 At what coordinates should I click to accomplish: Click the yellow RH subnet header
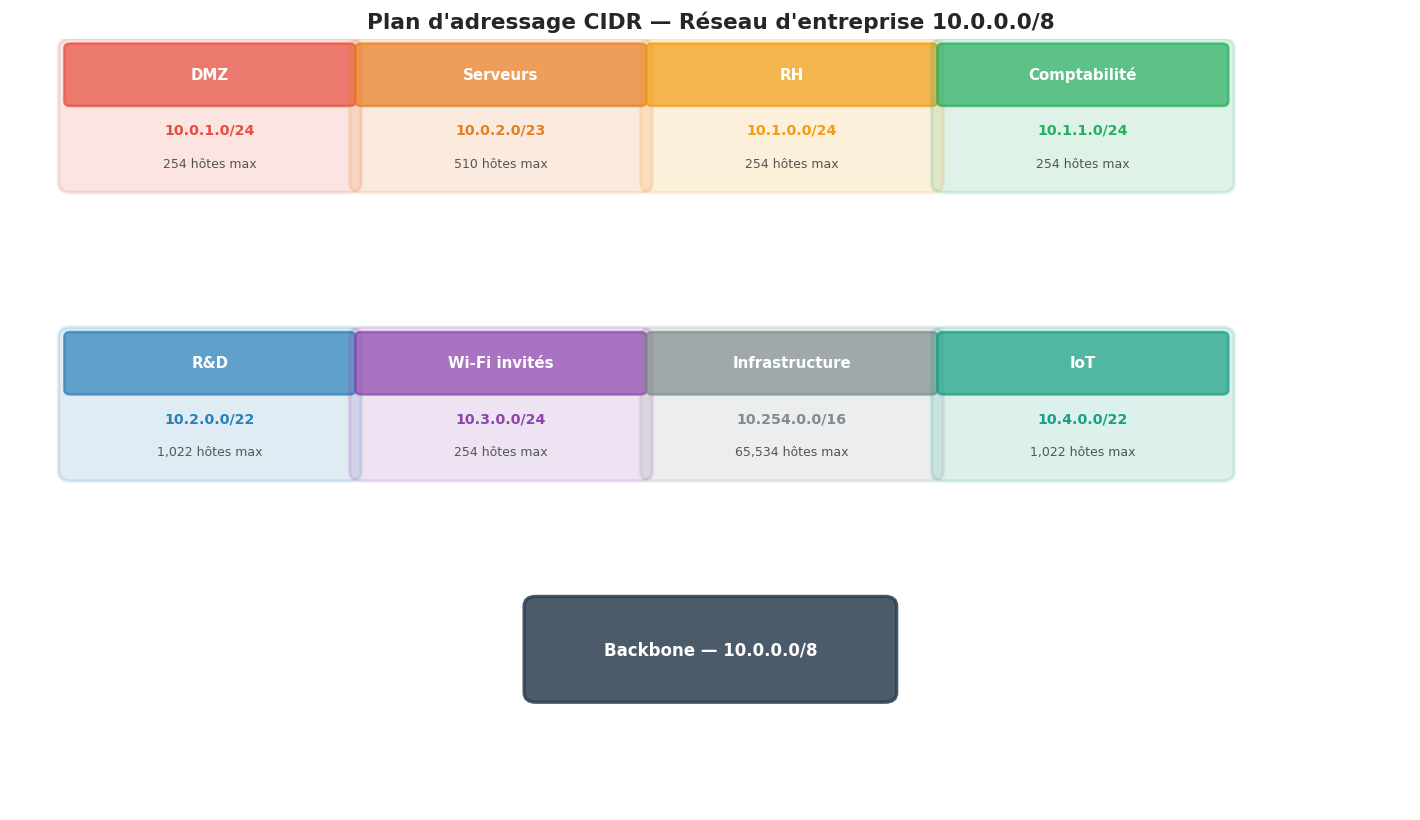[x=791, y=75]
